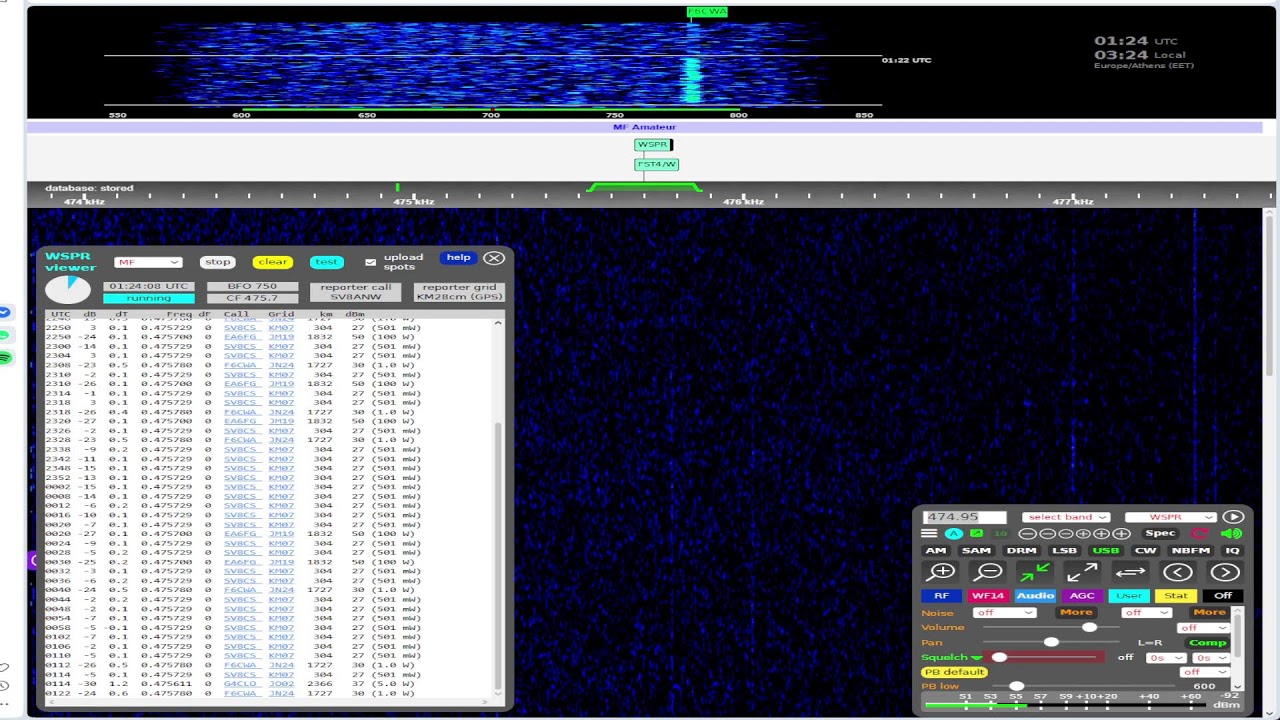This screenshot has height=720, width=1280.
Task: Click the WSPR cycle pie timer icon
Action: click(67, 289)
